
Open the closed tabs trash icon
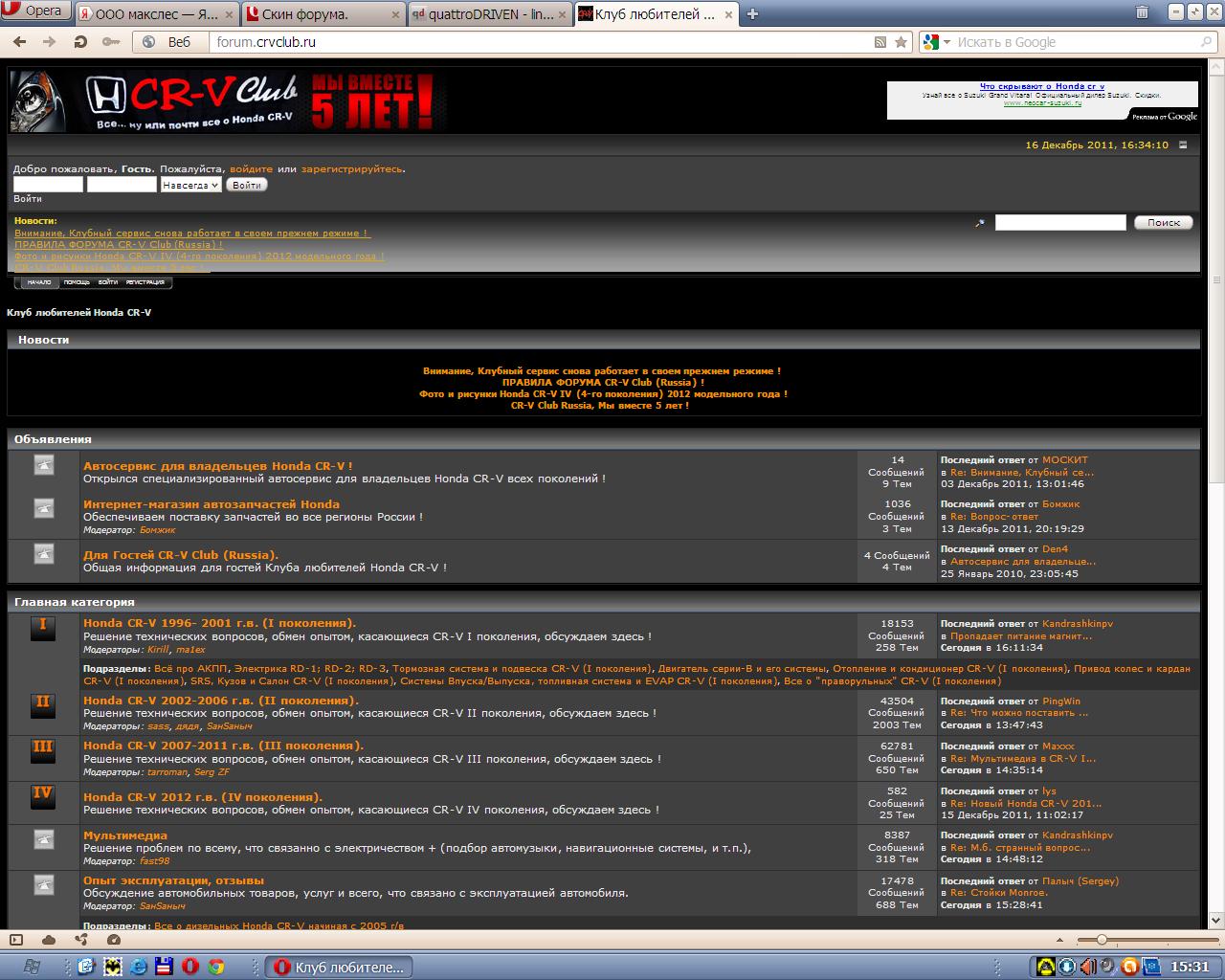click(1142, 12)
